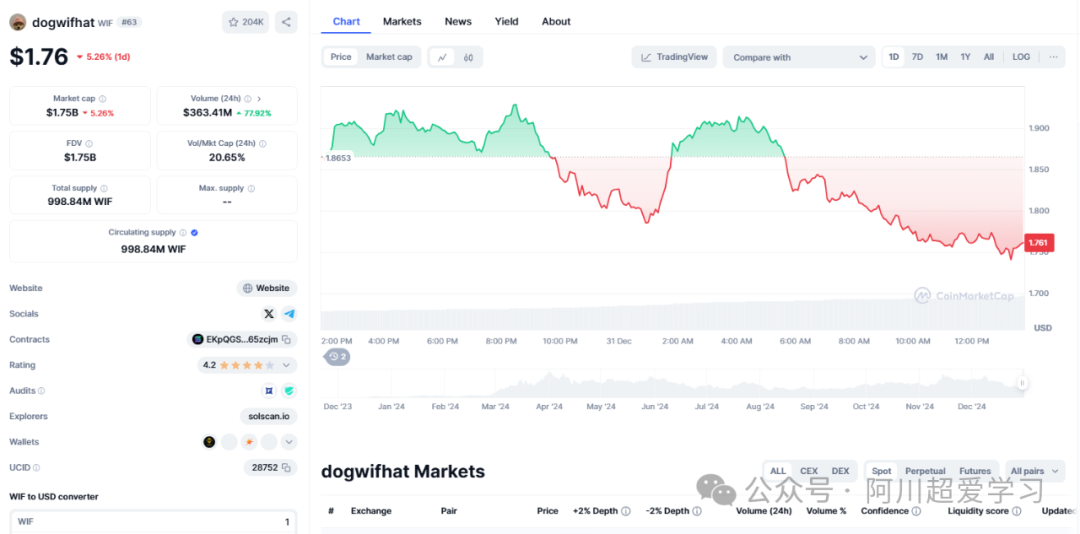
Task: Copy the UCID 28752 value
Action: click(286, 467)
